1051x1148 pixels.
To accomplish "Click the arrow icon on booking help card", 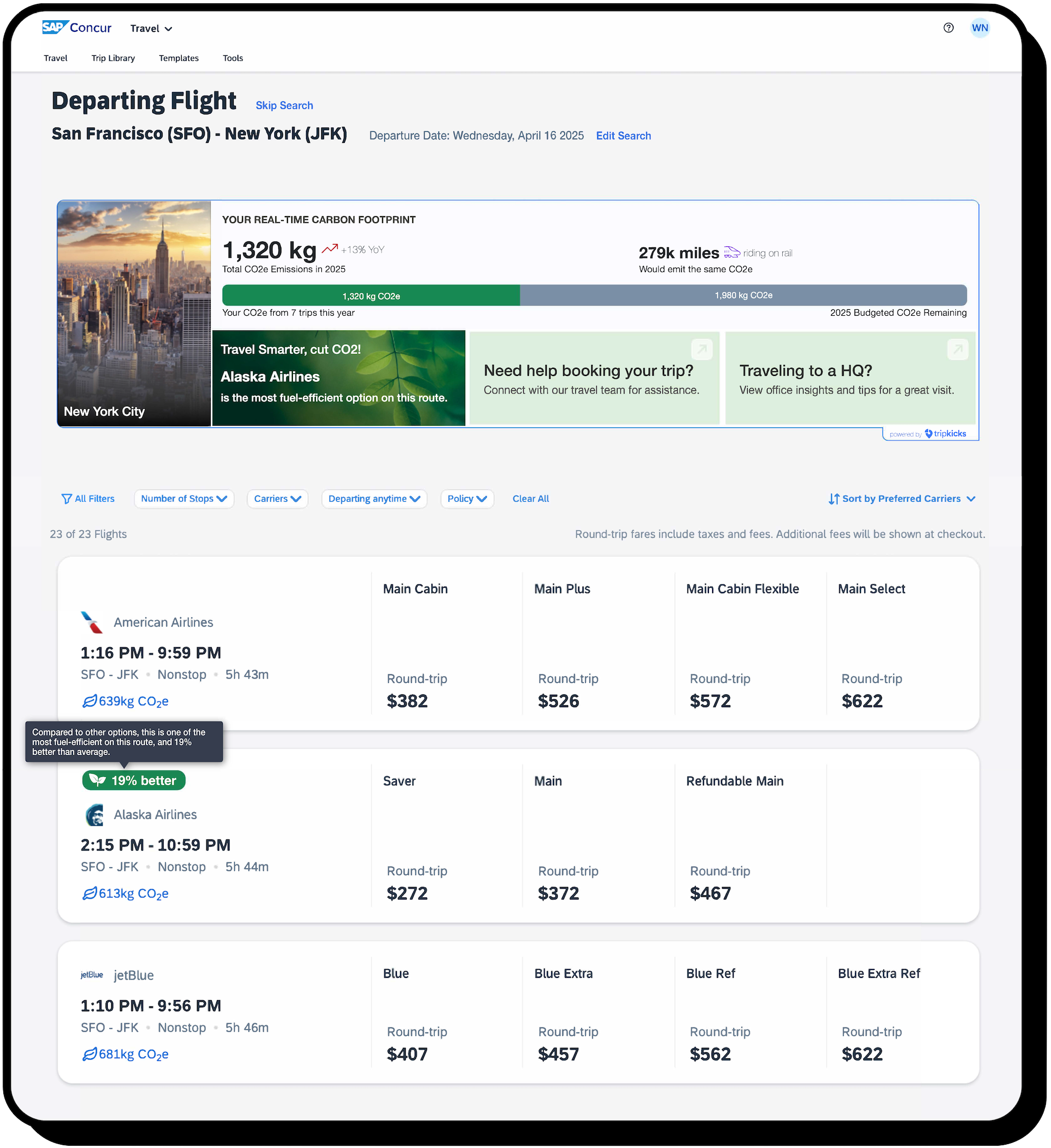I will [702, 349].
